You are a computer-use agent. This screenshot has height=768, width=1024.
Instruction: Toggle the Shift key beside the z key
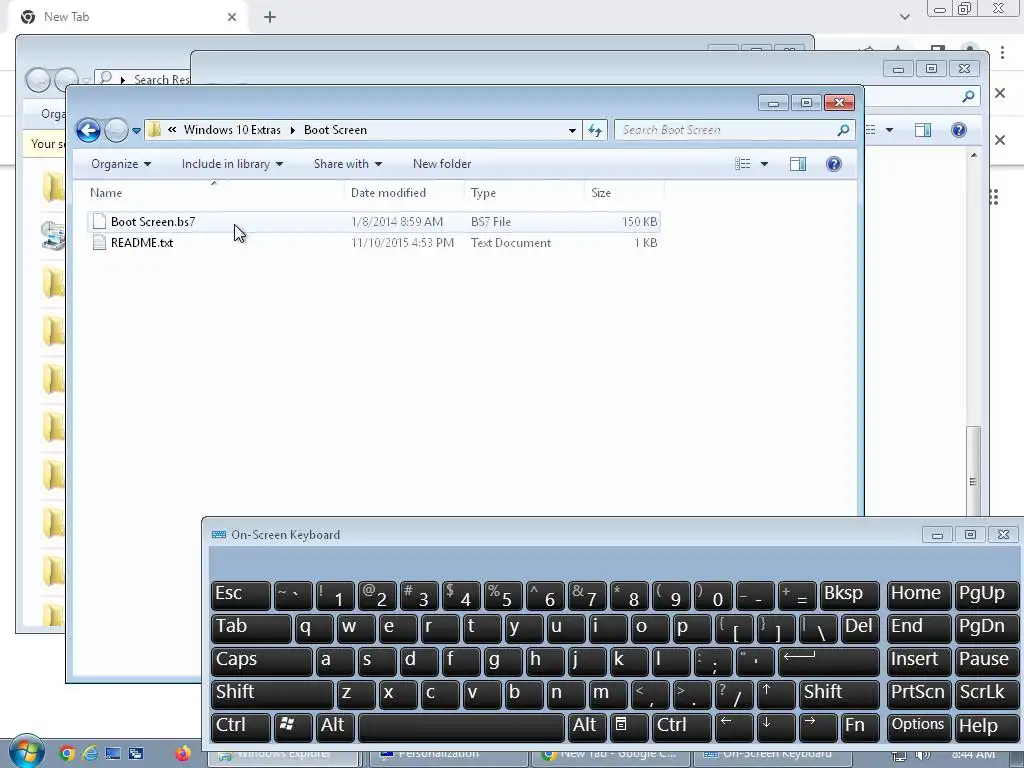(x=272, y=693)
